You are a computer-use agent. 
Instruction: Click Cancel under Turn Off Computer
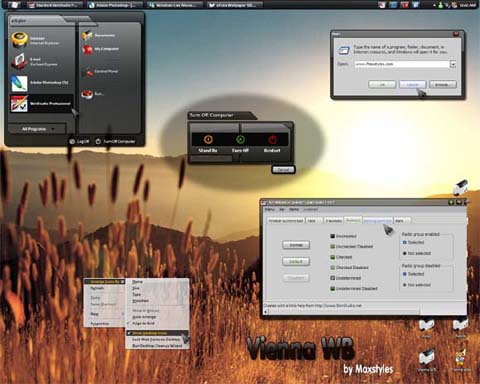(283, 170)
